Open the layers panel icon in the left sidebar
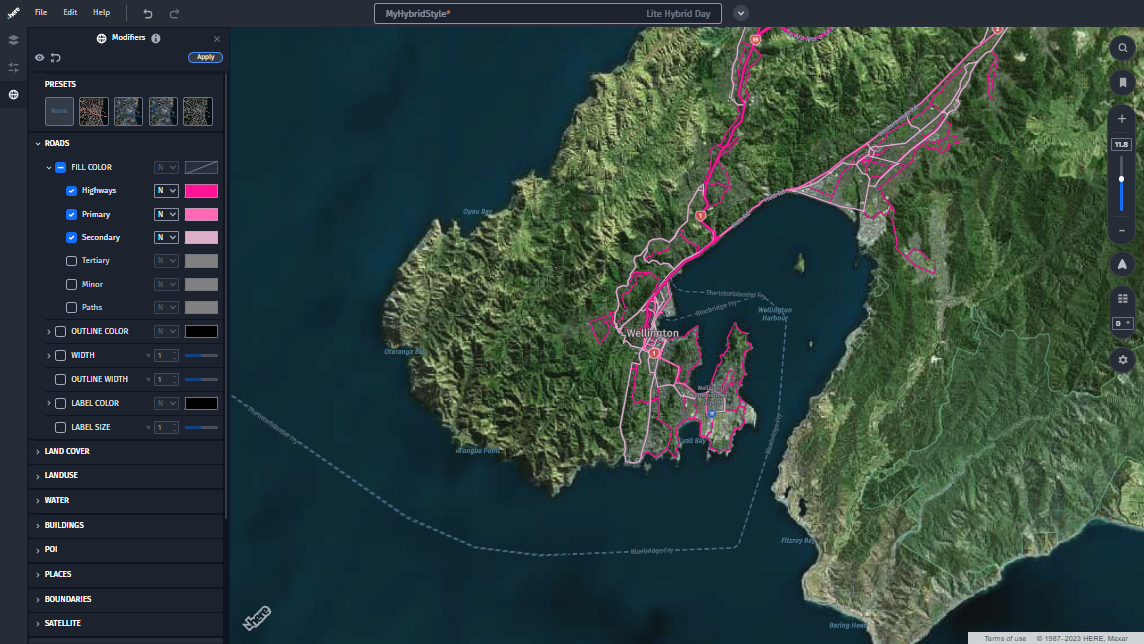The width and height of the screenshot is (1144, 644). click(13, 40)
